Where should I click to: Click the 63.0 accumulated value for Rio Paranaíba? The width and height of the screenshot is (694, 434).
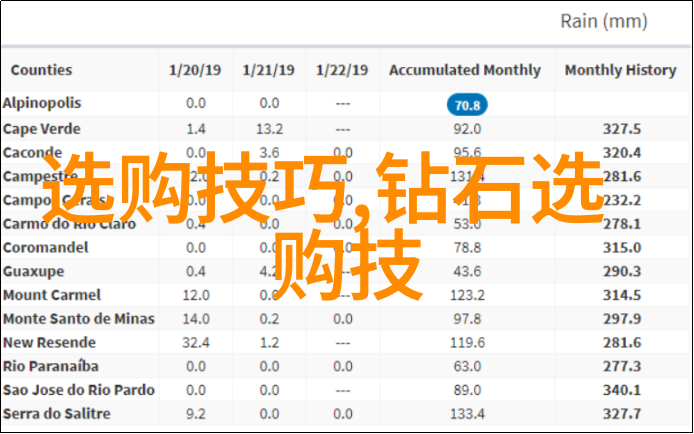point(467,366)
